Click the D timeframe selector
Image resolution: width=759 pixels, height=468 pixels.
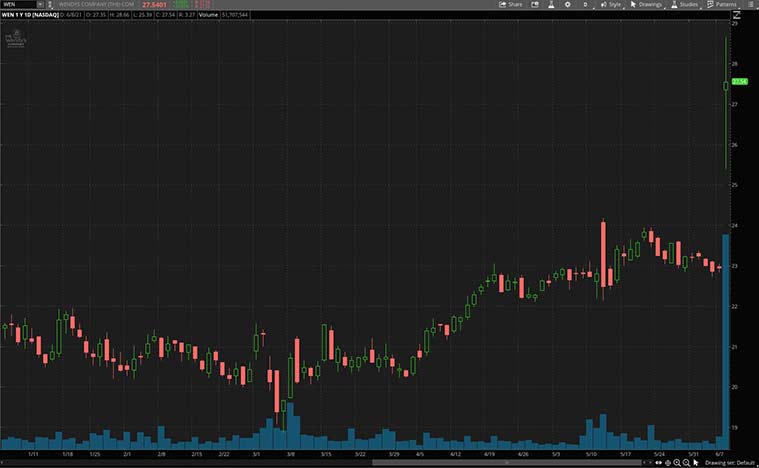tap(586, 4)
